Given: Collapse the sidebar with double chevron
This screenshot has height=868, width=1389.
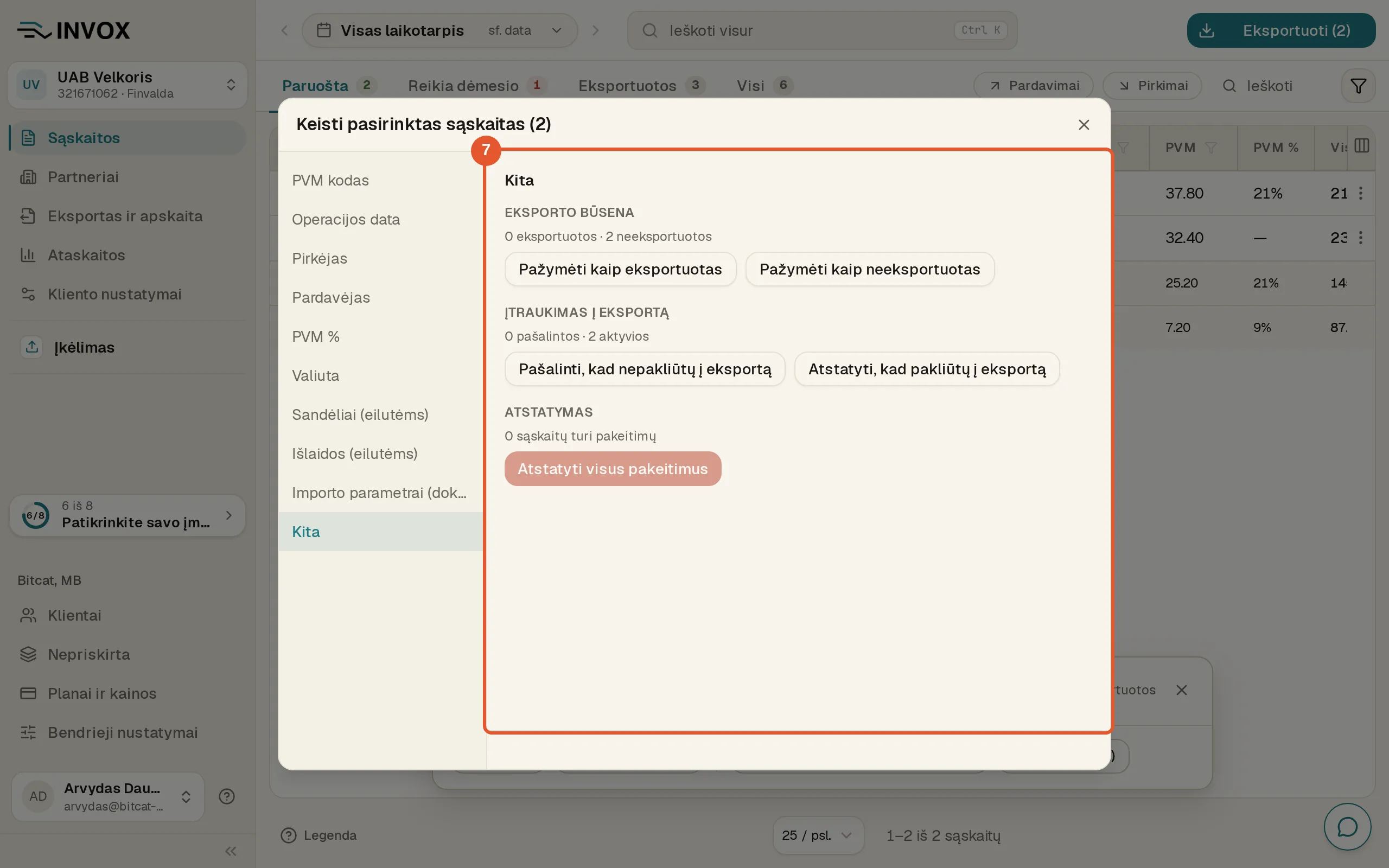Looking at the screenshot, I should coord(231,851).
